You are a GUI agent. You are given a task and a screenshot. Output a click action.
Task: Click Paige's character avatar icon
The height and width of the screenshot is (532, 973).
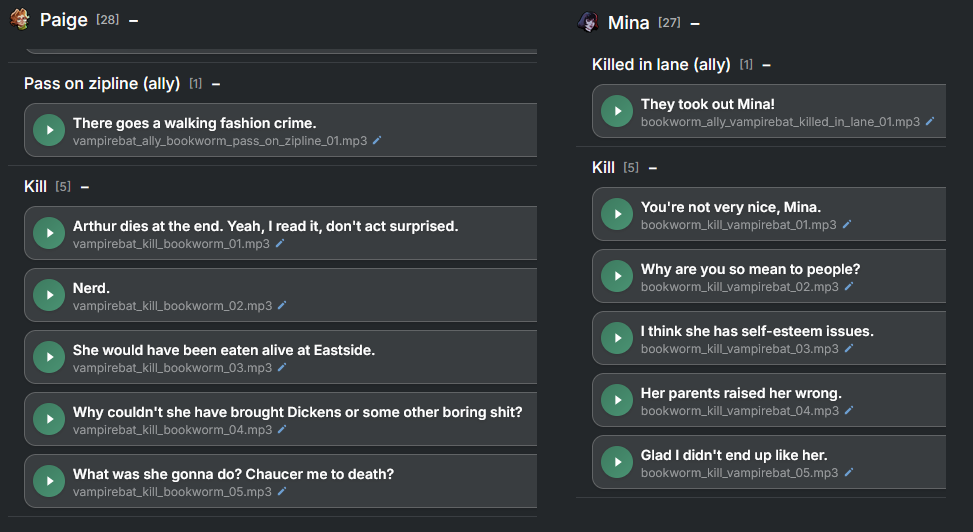(19, 19)
